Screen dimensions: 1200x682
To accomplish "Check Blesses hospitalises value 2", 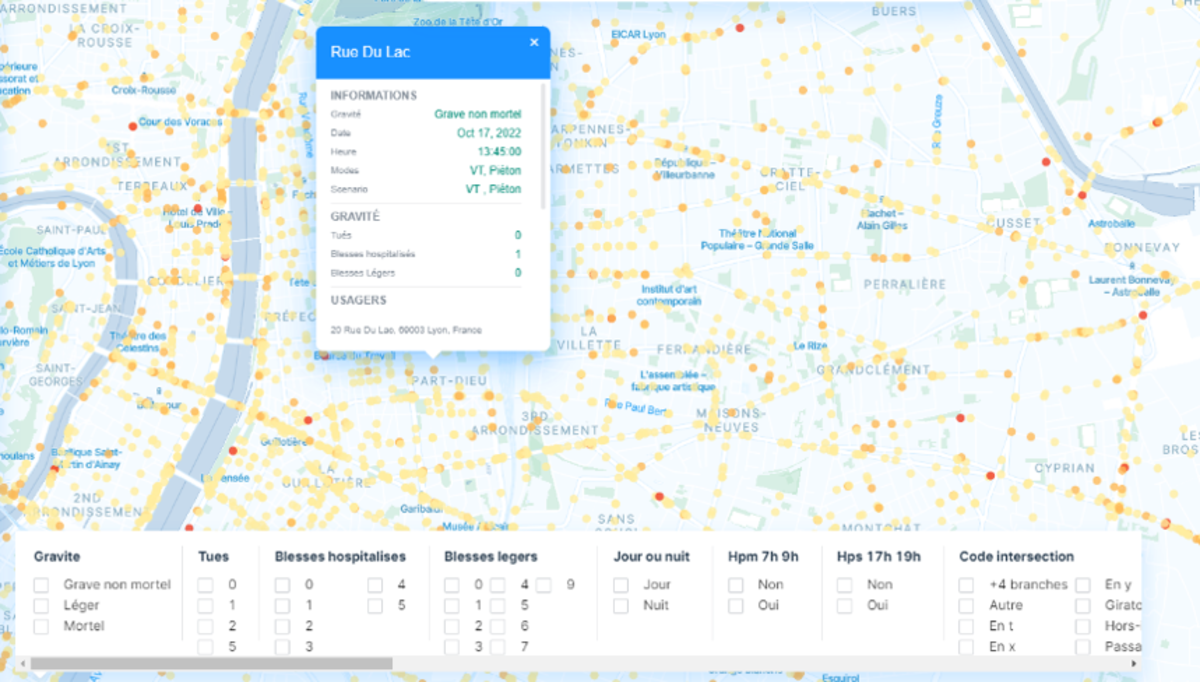I will 282,627.
